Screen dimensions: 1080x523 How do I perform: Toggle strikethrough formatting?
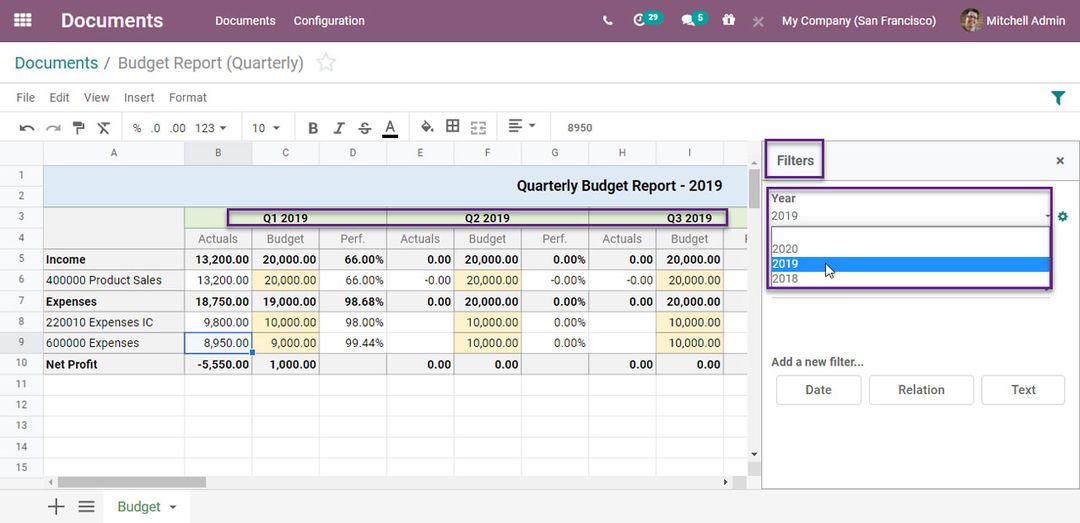365,128
